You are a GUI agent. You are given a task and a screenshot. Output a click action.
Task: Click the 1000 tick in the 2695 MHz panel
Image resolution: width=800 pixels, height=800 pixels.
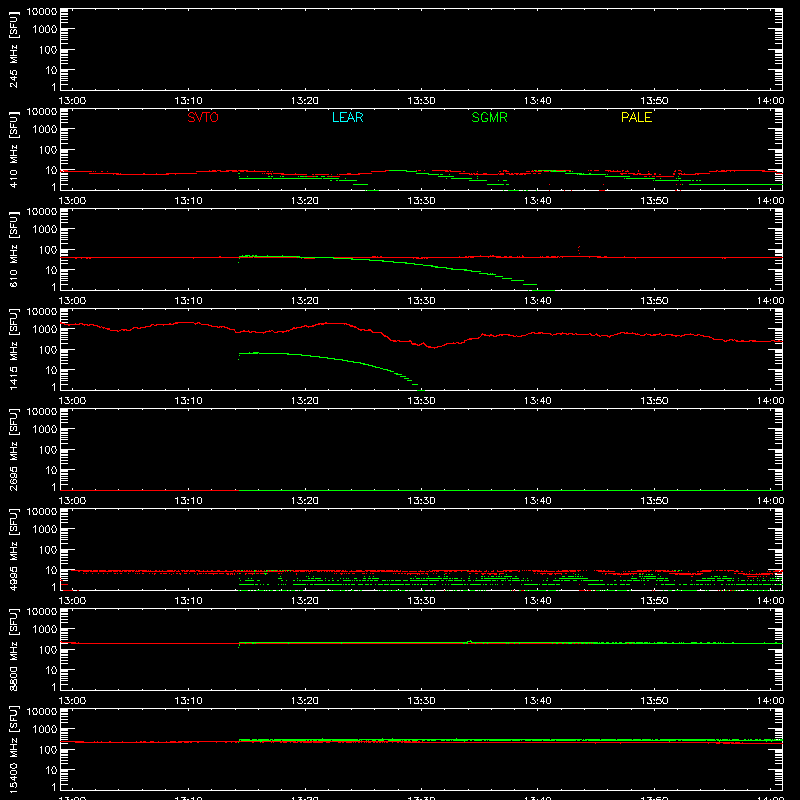[45, 430]
